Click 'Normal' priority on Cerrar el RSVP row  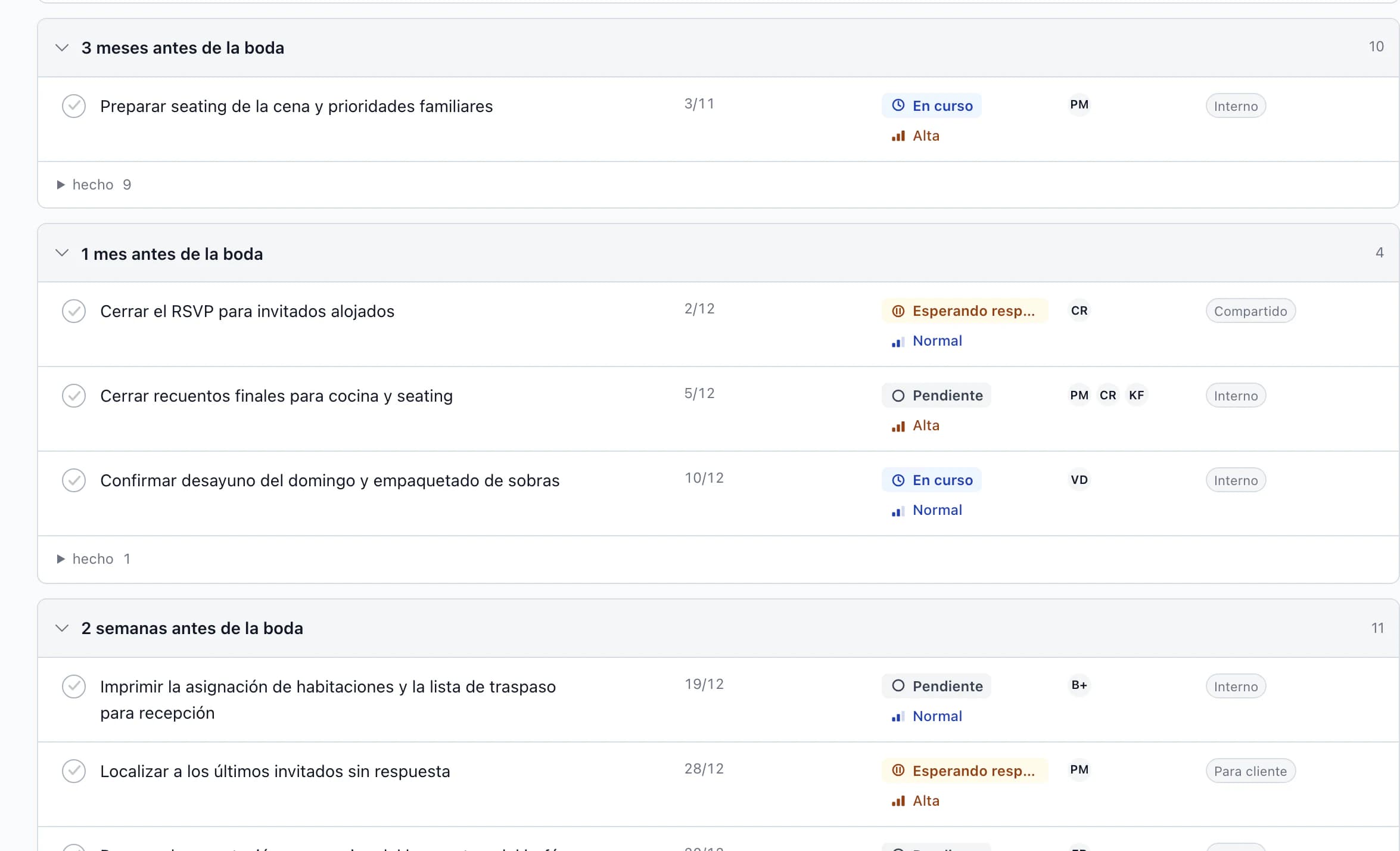(927, 341)
